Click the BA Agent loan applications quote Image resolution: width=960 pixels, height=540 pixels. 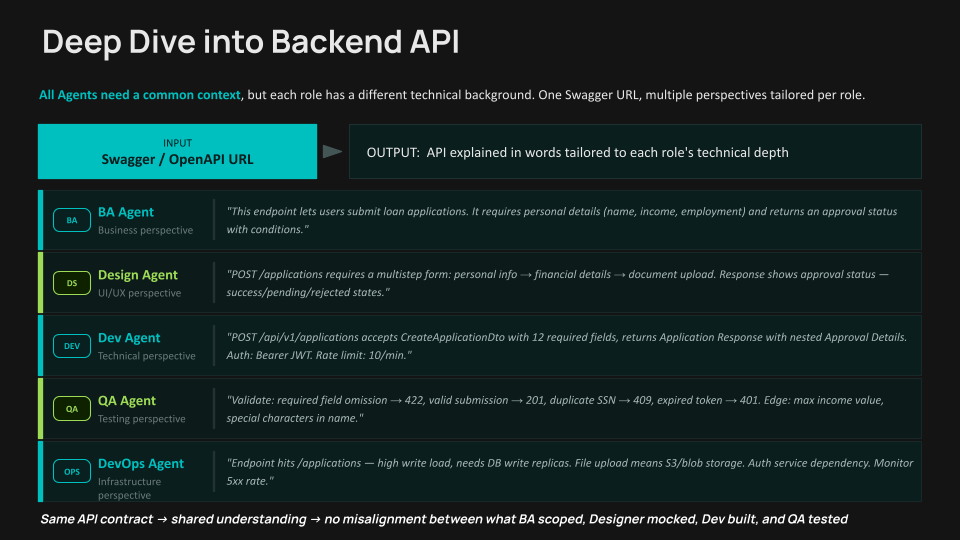coord(562,220)
